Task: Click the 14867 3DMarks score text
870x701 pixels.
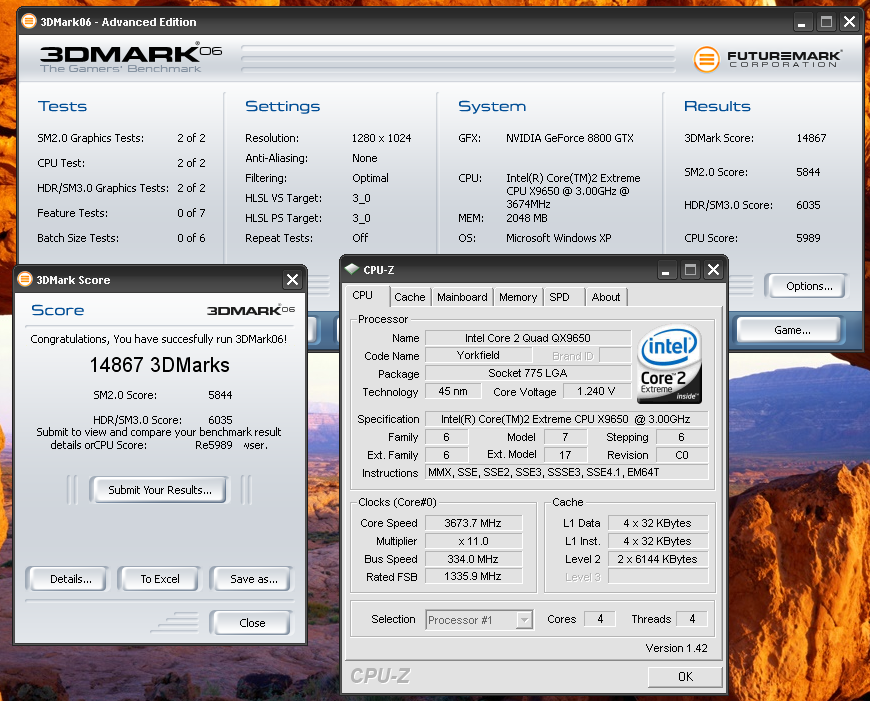Action: click(x=160, y=365)
